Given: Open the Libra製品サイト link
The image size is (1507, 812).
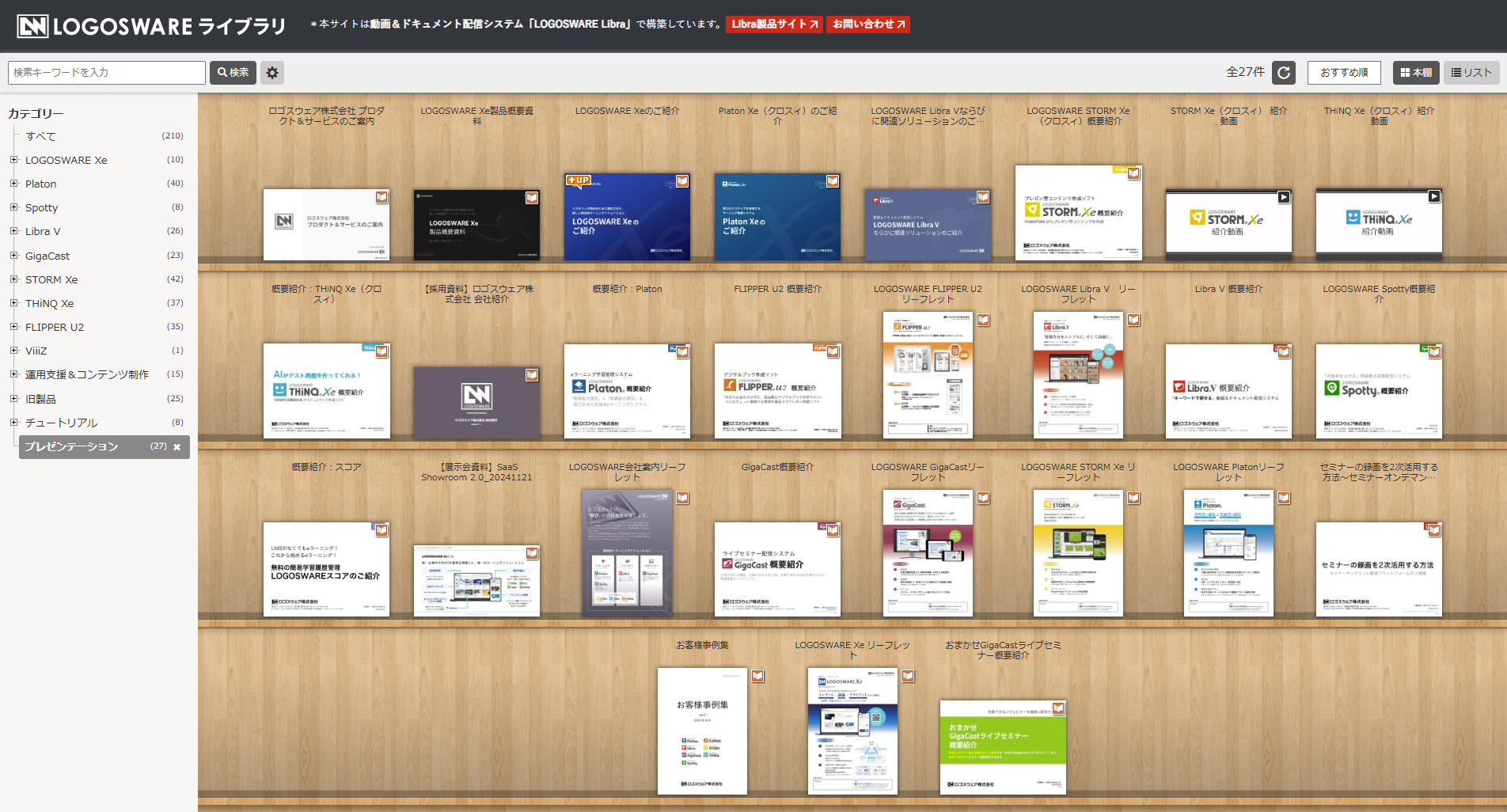Looking at the screenshot, I should coord(774,25).
